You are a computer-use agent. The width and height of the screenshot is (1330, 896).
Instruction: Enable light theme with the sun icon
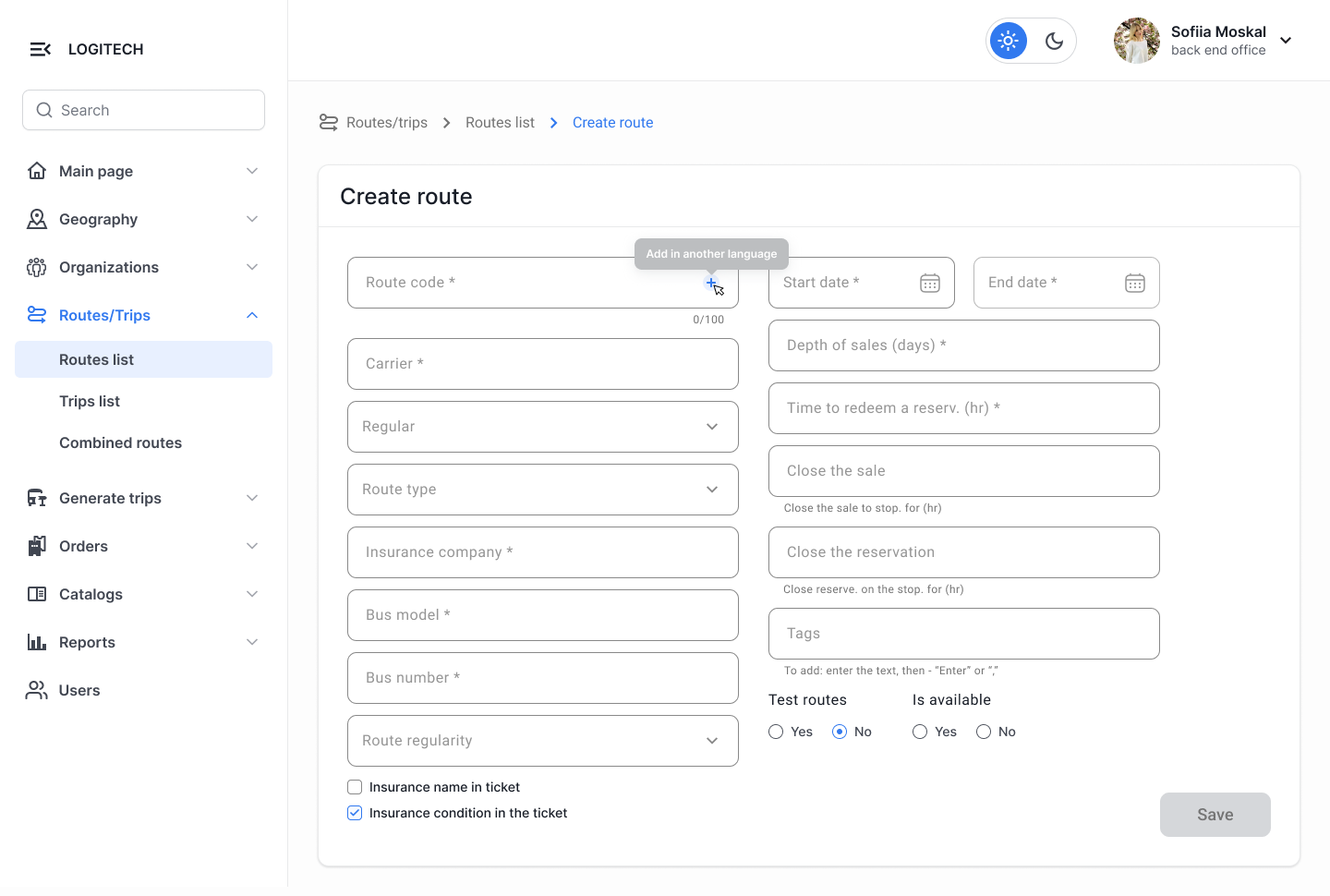coord(1008,41)
